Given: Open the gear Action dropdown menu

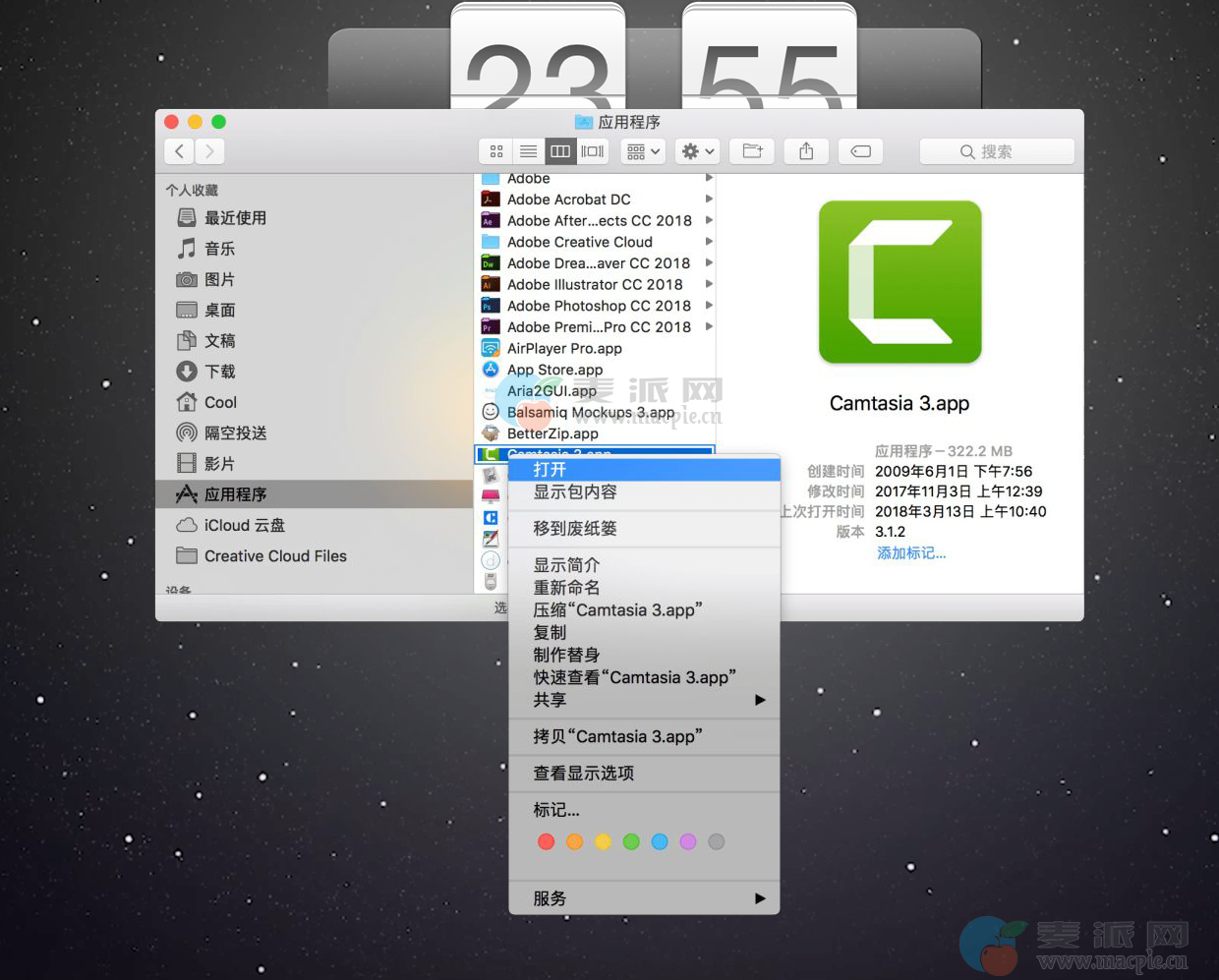Looking at the screenshot, I should 699,151.
